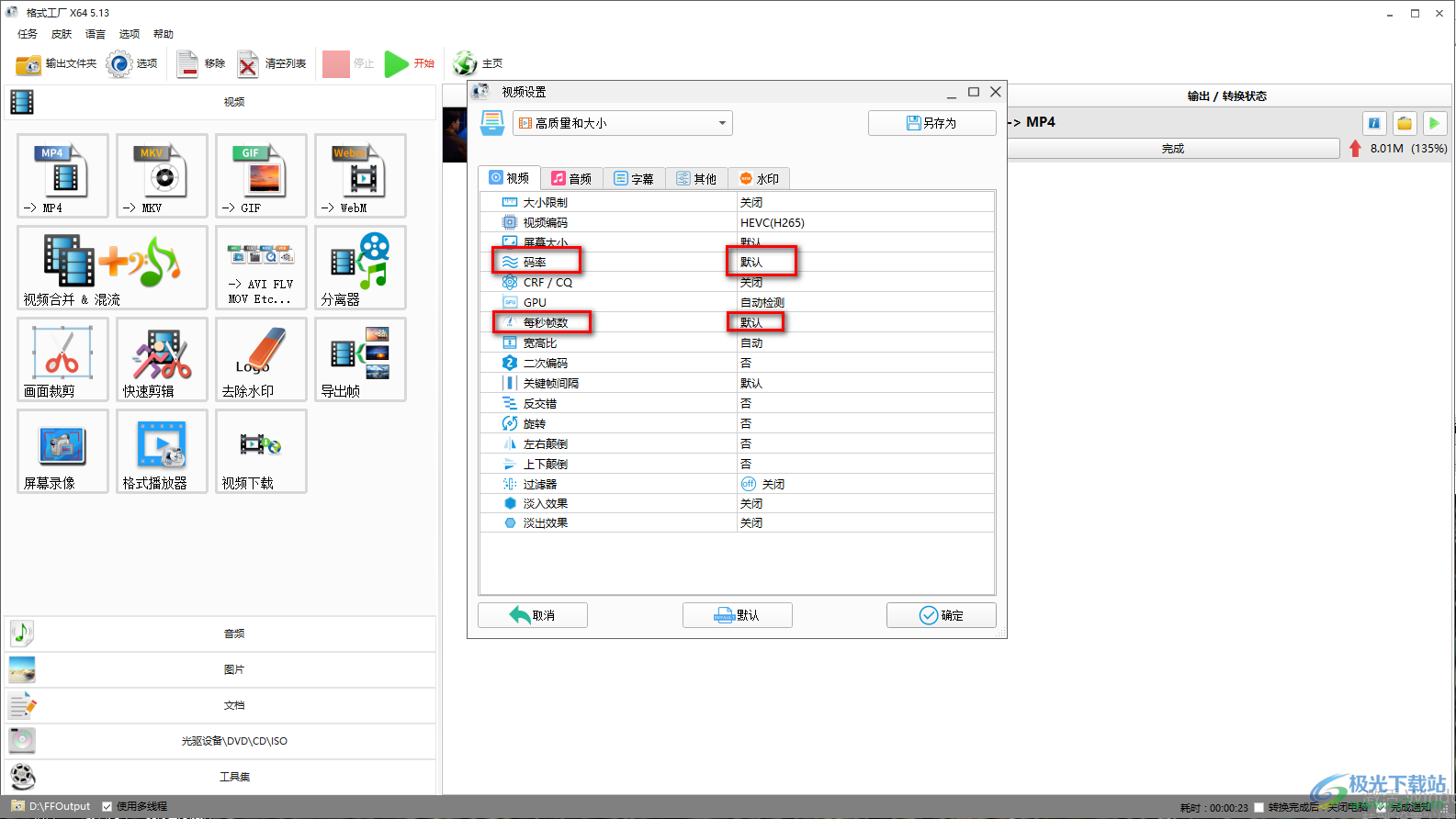1456x819 pixels.
Task: Open the 快速剪辑 quick clip tool
Action: (162, 359)
